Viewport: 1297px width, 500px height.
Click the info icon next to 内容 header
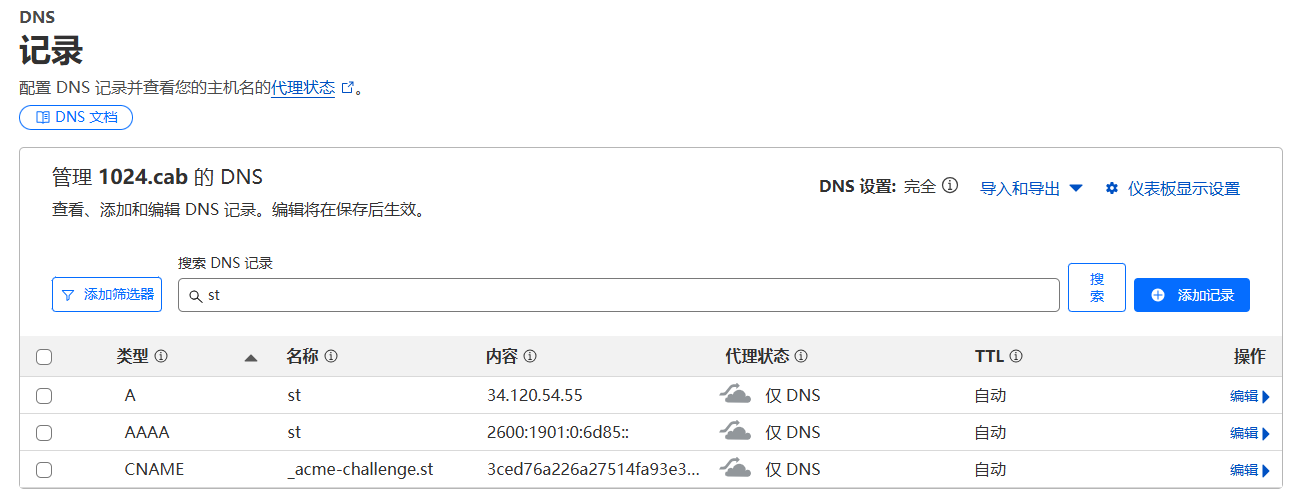click(530, 356)
